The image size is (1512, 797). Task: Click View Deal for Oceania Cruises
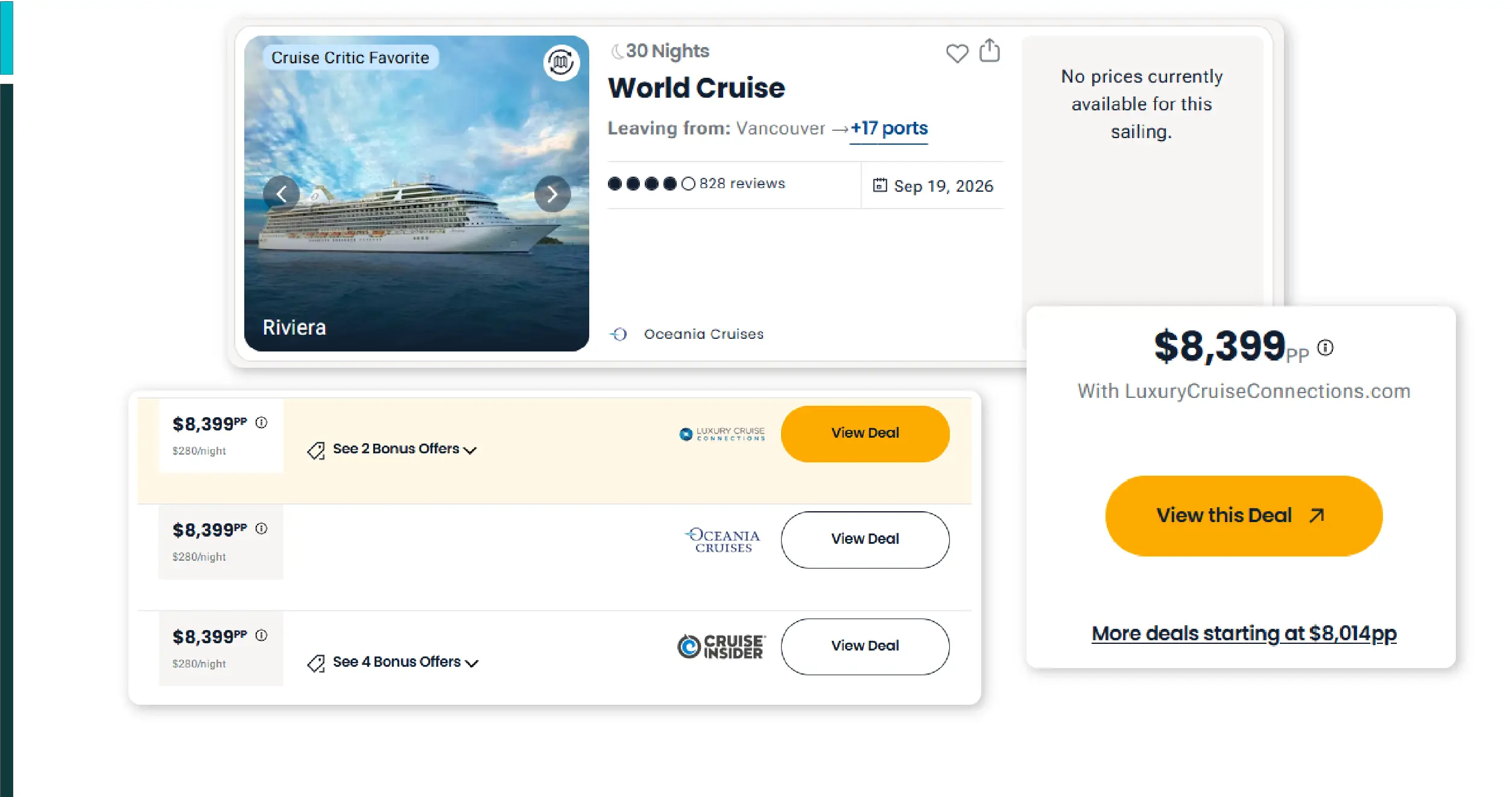864,540
